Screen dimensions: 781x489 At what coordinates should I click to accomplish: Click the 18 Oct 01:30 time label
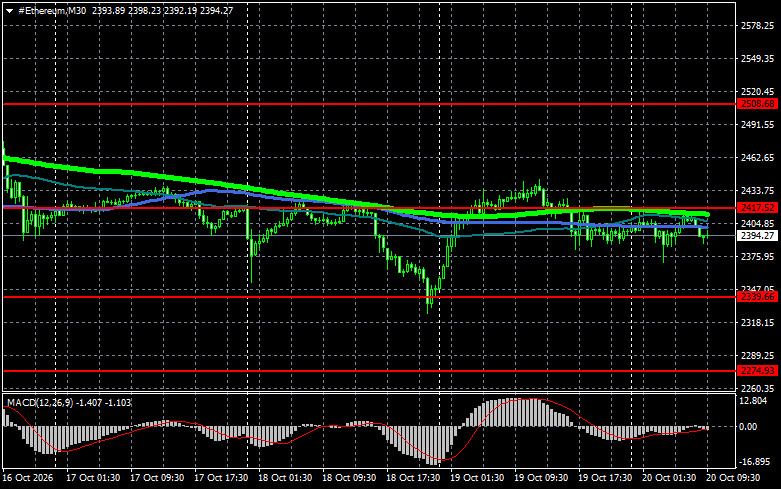[285, 478]
